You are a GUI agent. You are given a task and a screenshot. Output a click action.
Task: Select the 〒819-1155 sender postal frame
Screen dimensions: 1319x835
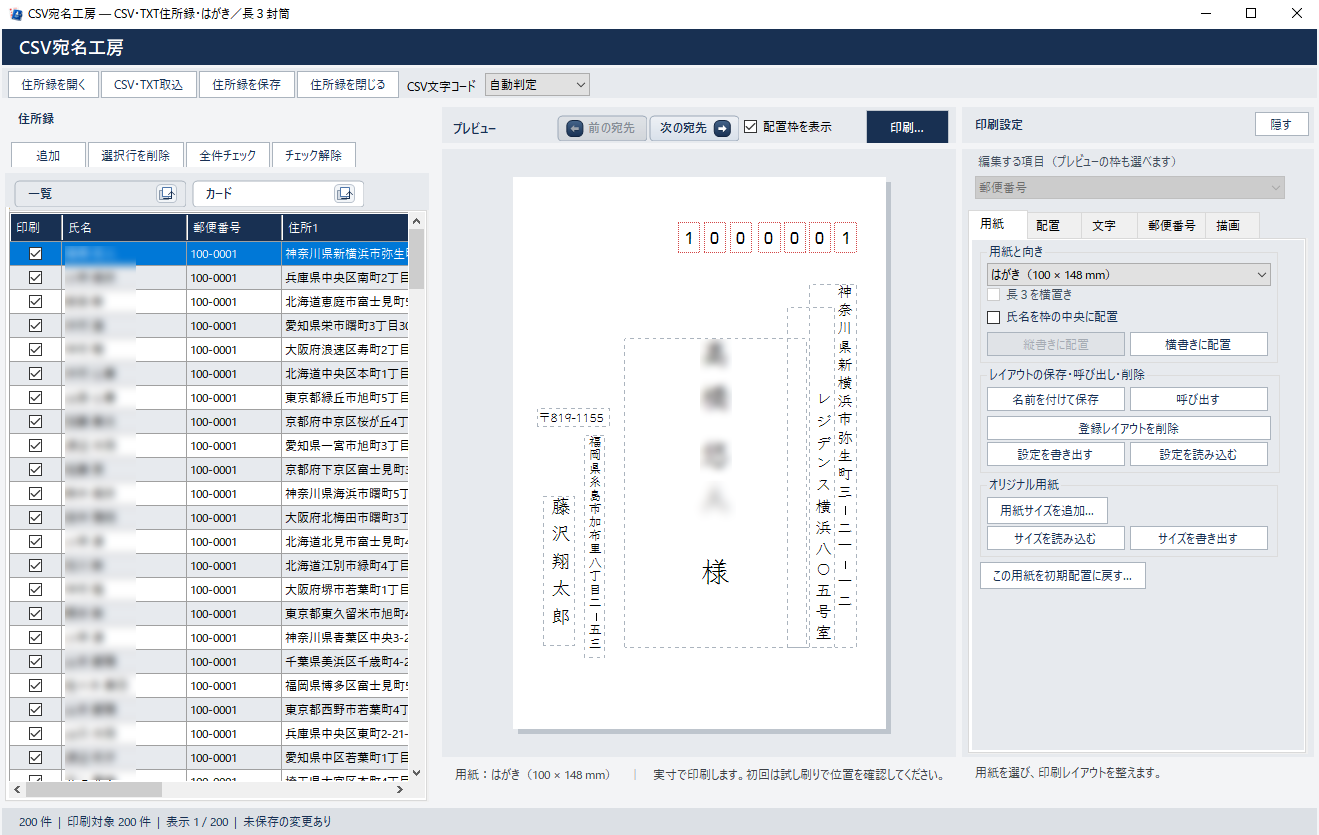tap(573, 418)
